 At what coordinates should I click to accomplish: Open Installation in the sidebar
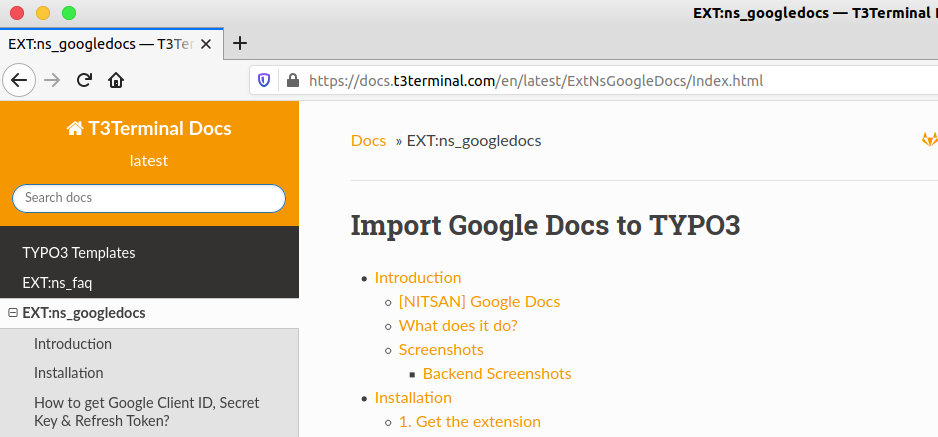coord(69,372)
